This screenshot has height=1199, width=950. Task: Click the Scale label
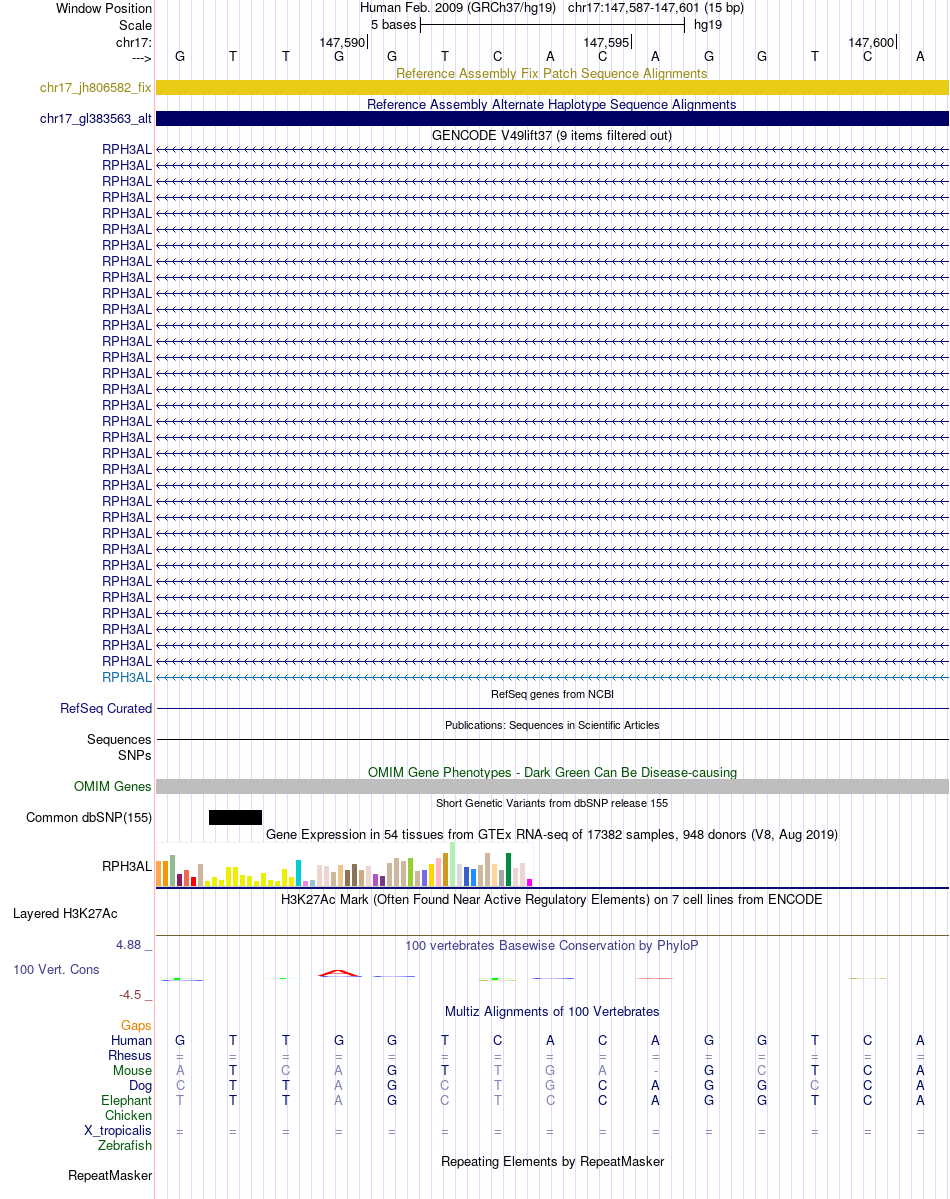tap(135, 25)
